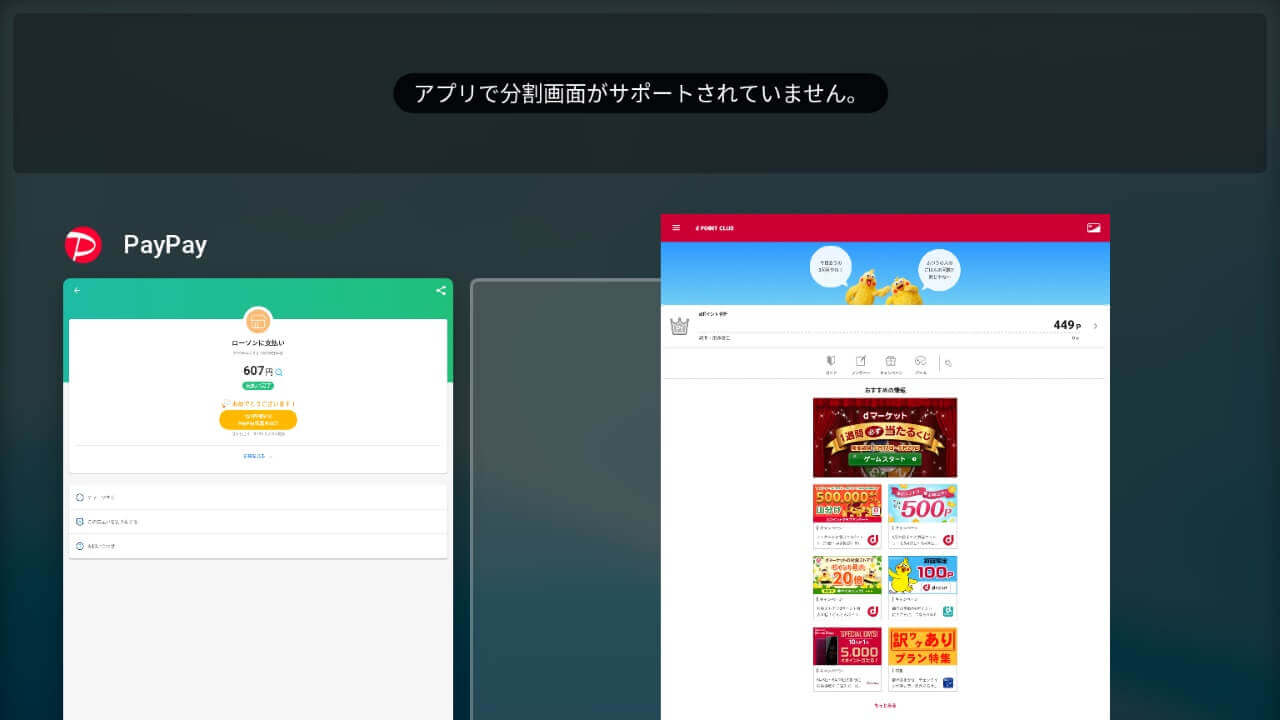Tap the PayPay app logo icon
Screen dimensions: 1280x720
tap(83, 245)
